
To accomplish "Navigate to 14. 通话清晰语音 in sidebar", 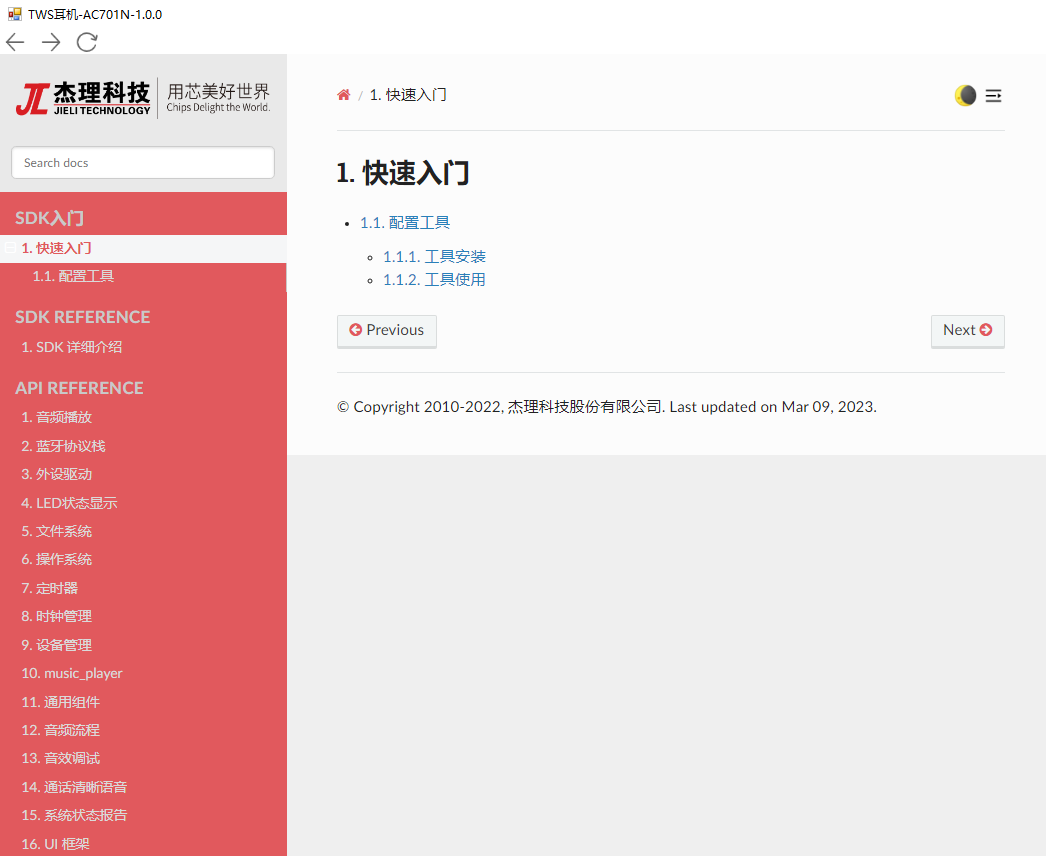I will click(74, 787).
